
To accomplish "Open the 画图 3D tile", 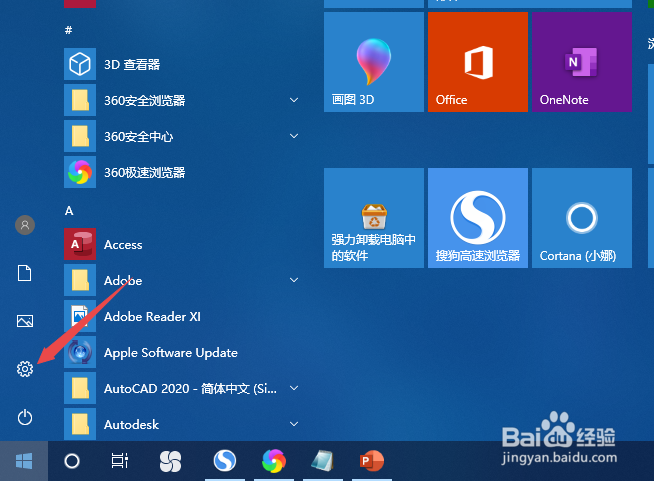I will pyautogui.click(x=374, y=62).
